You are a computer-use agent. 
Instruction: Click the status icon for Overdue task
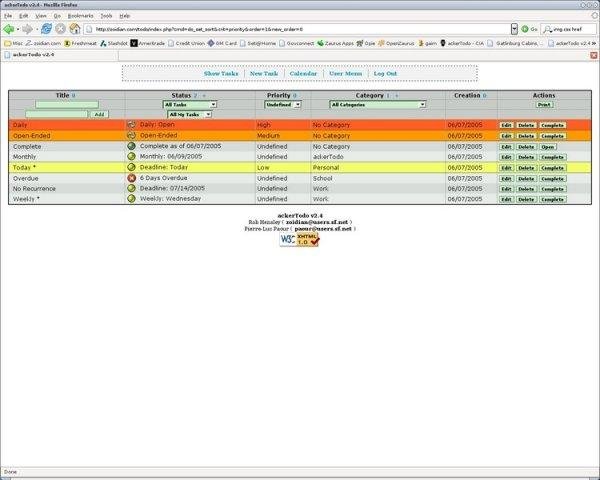[131, 178]
